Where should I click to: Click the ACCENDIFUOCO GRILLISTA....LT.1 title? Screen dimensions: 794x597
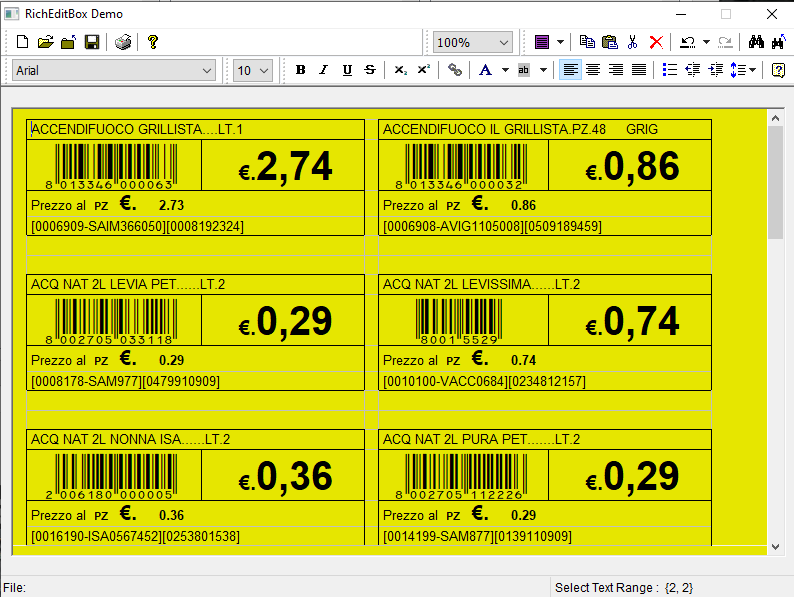[137, 130]
